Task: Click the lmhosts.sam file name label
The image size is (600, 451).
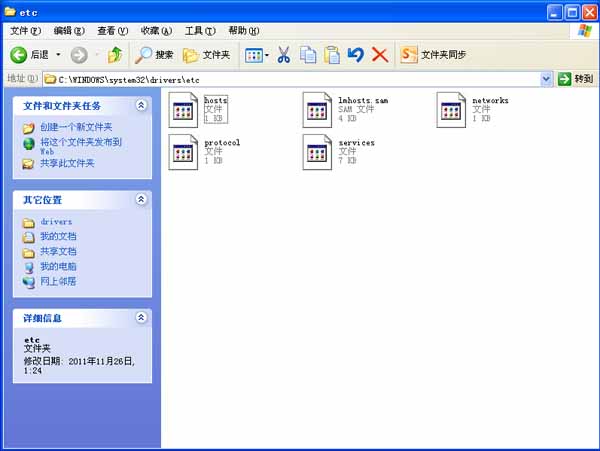Action: (x=363, y=100)
